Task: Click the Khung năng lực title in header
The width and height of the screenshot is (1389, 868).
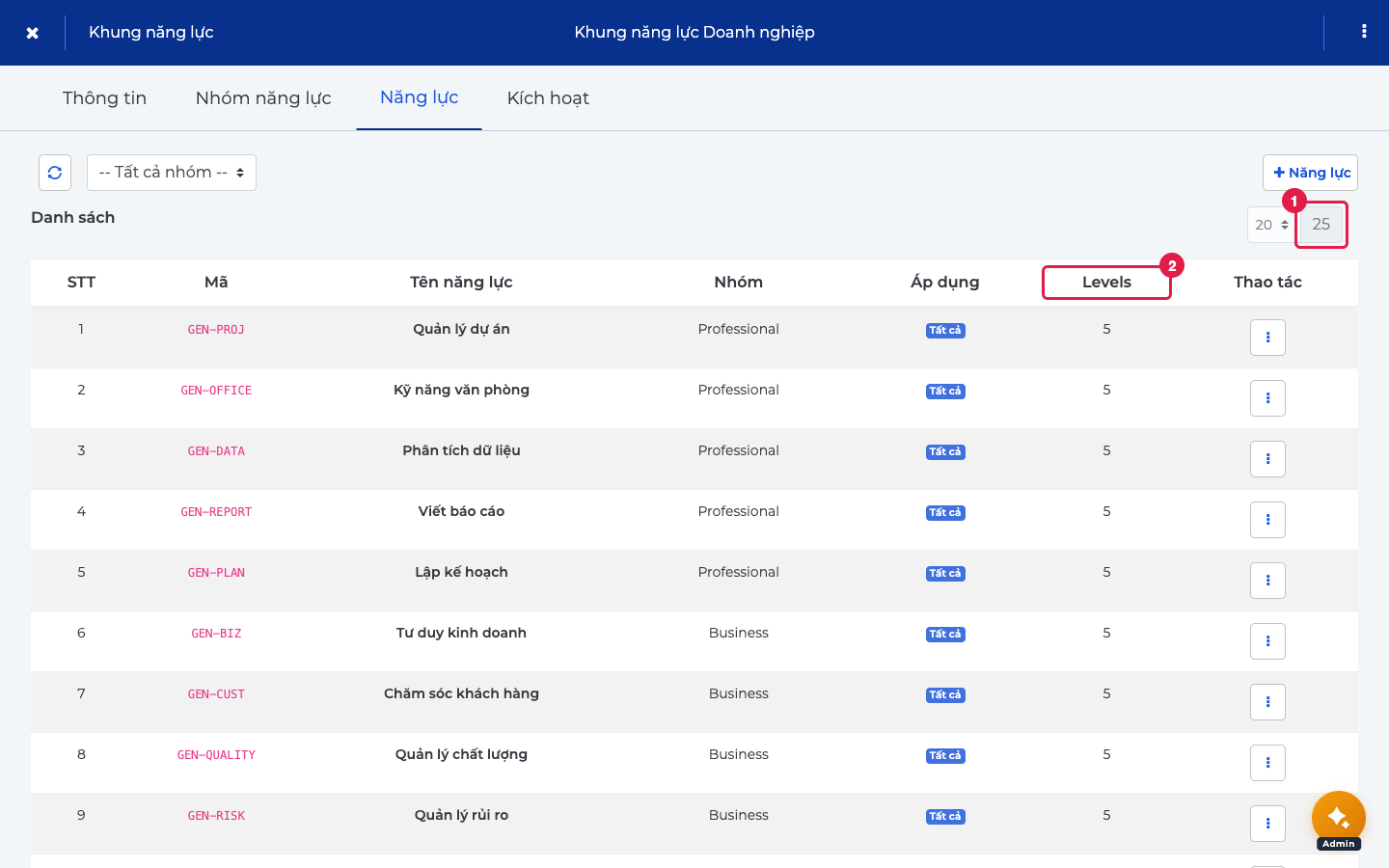Action: coord(151,32)
